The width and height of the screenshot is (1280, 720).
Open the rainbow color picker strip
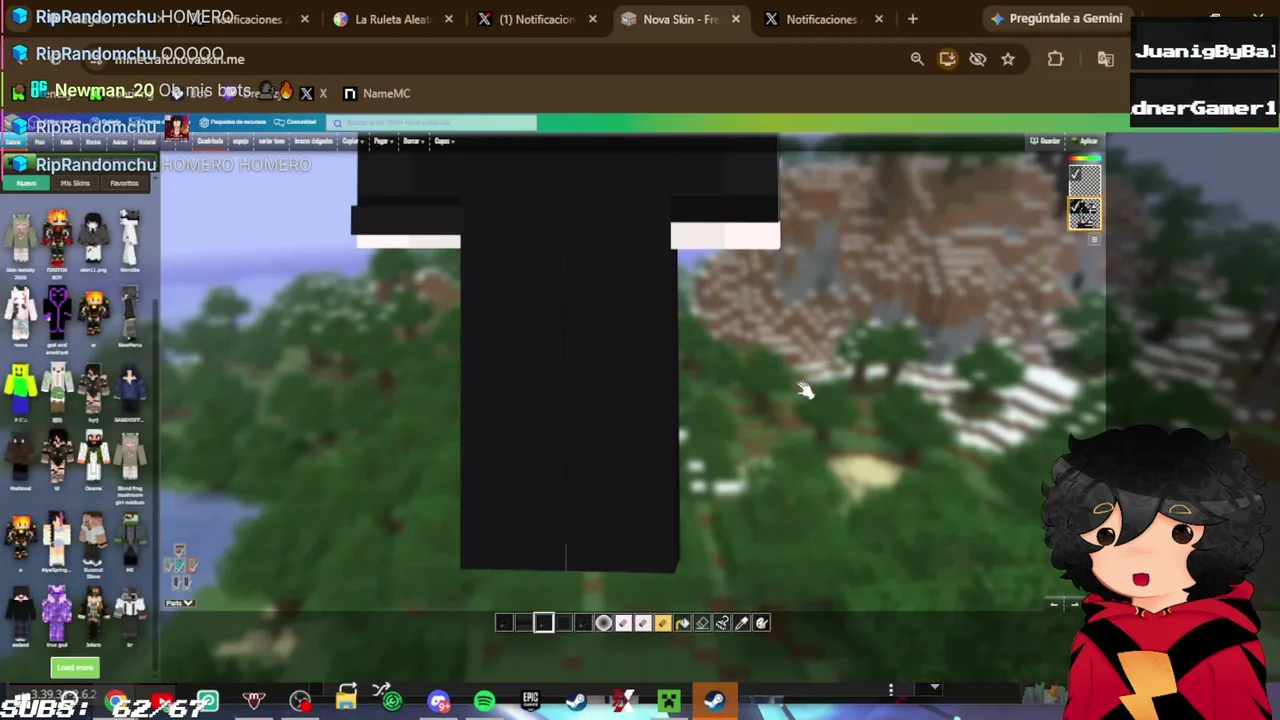click(x=1085, y=158)
